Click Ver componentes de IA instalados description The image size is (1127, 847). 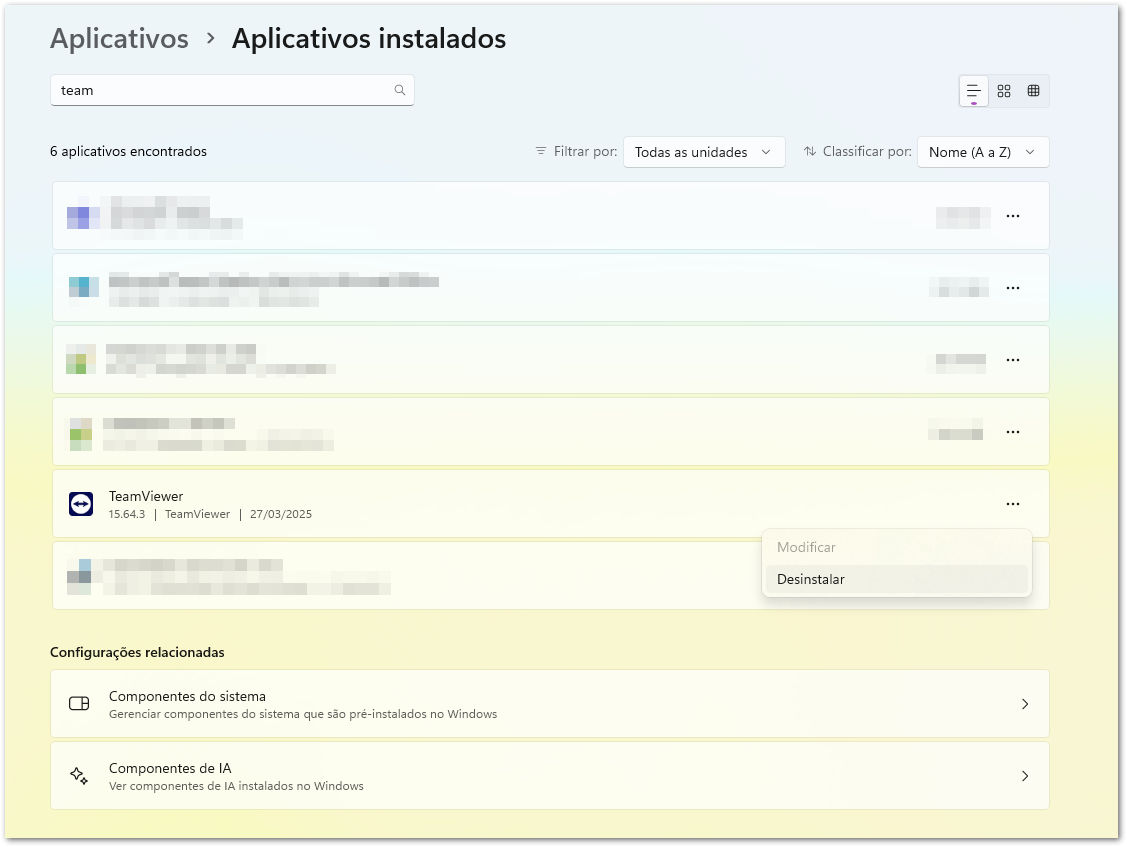236,786
